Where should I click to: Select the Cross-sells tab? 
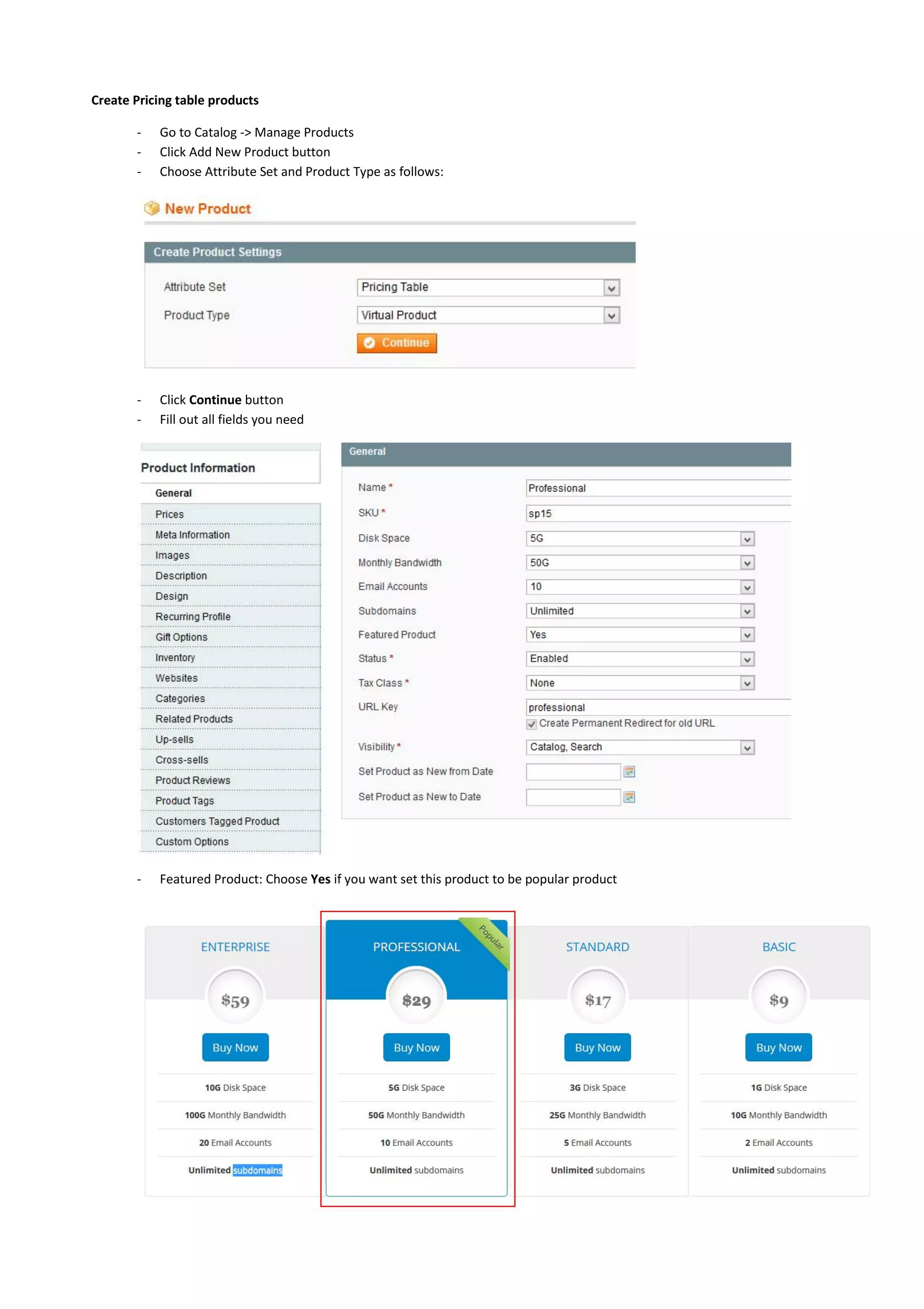pyautogui.click(x=230, y=761)
